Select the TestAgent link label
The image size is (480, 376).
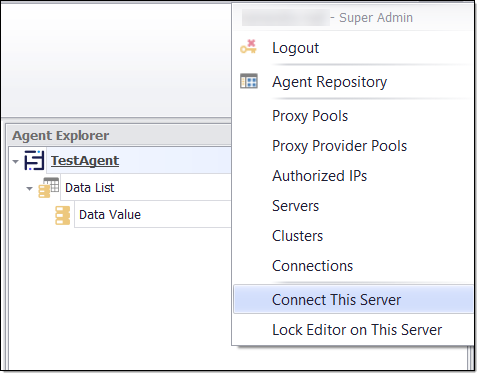(x=85, y=161)
